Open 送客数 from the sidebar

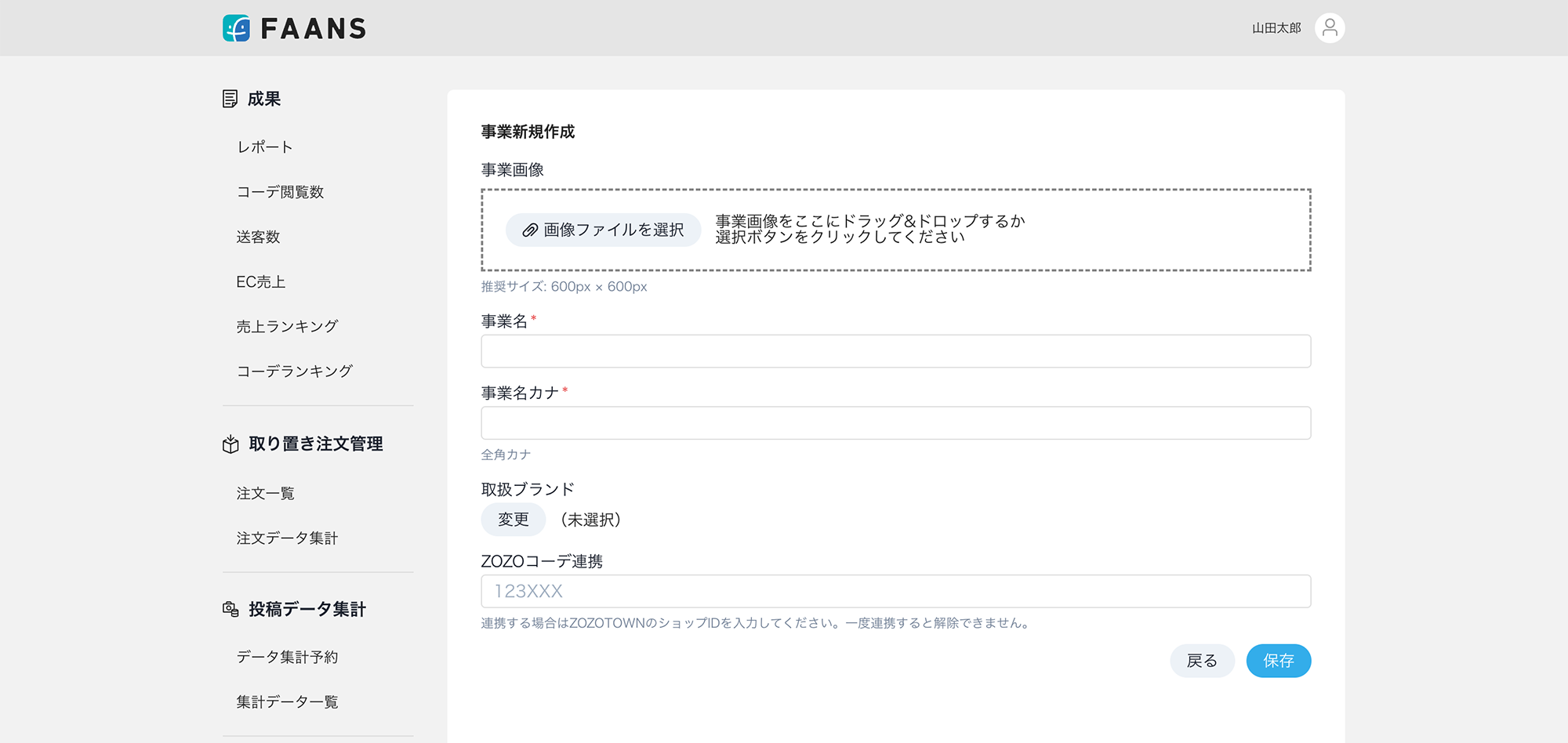[x=258, y=237]
